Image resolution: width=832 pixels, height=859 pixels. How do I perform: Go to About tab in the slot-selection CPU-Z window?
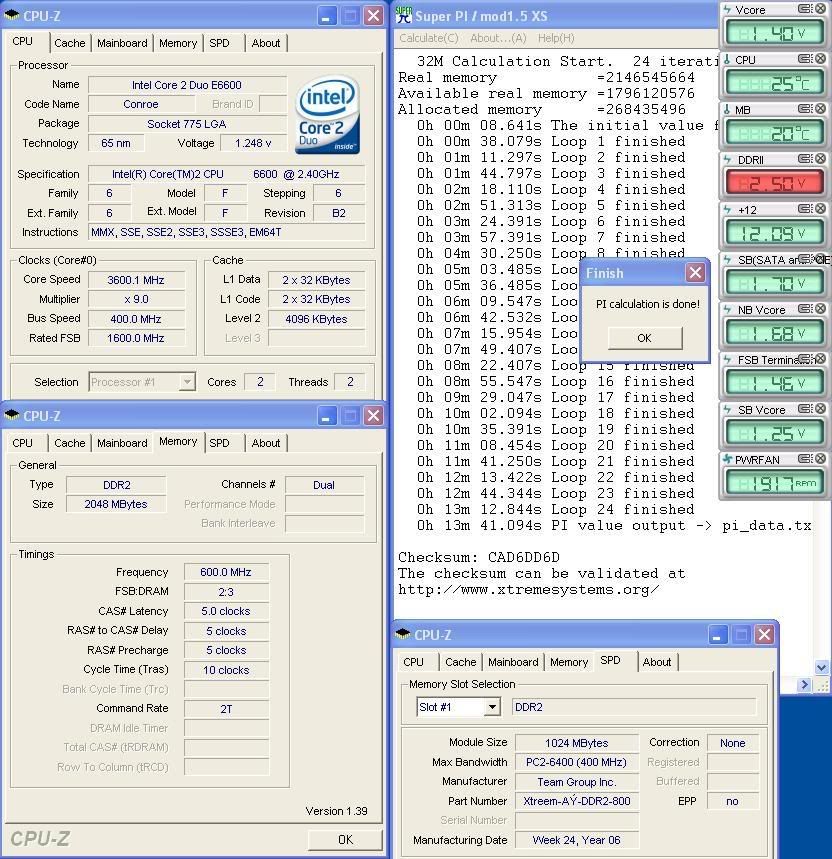[657, 662]
